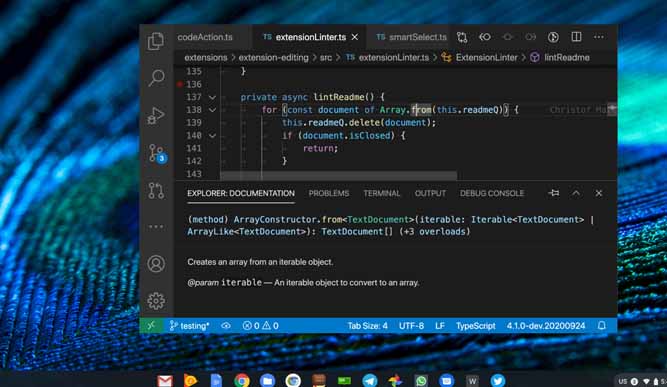Select language mode TypeScript
Screen dimensions: 667x387
coord(476,326)
